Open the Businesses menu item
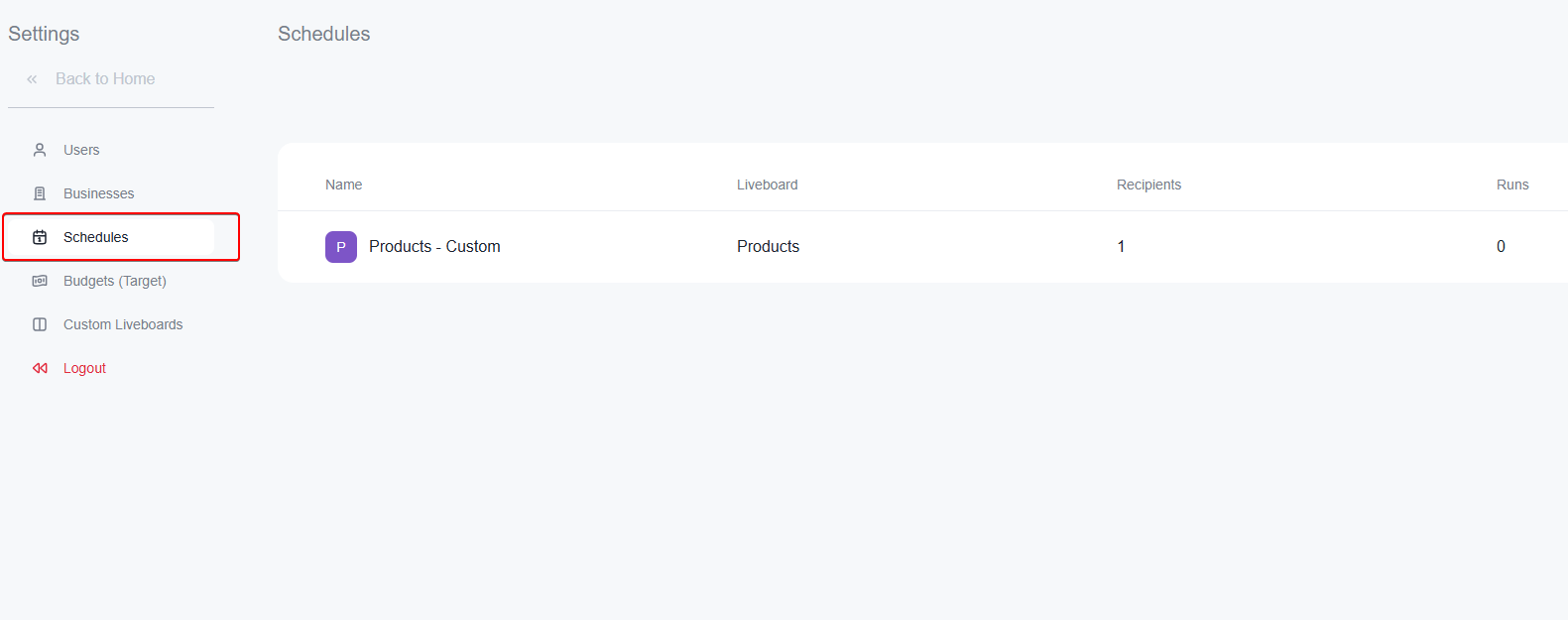This screenshot has width=1568, height=620. pos(98,193)
